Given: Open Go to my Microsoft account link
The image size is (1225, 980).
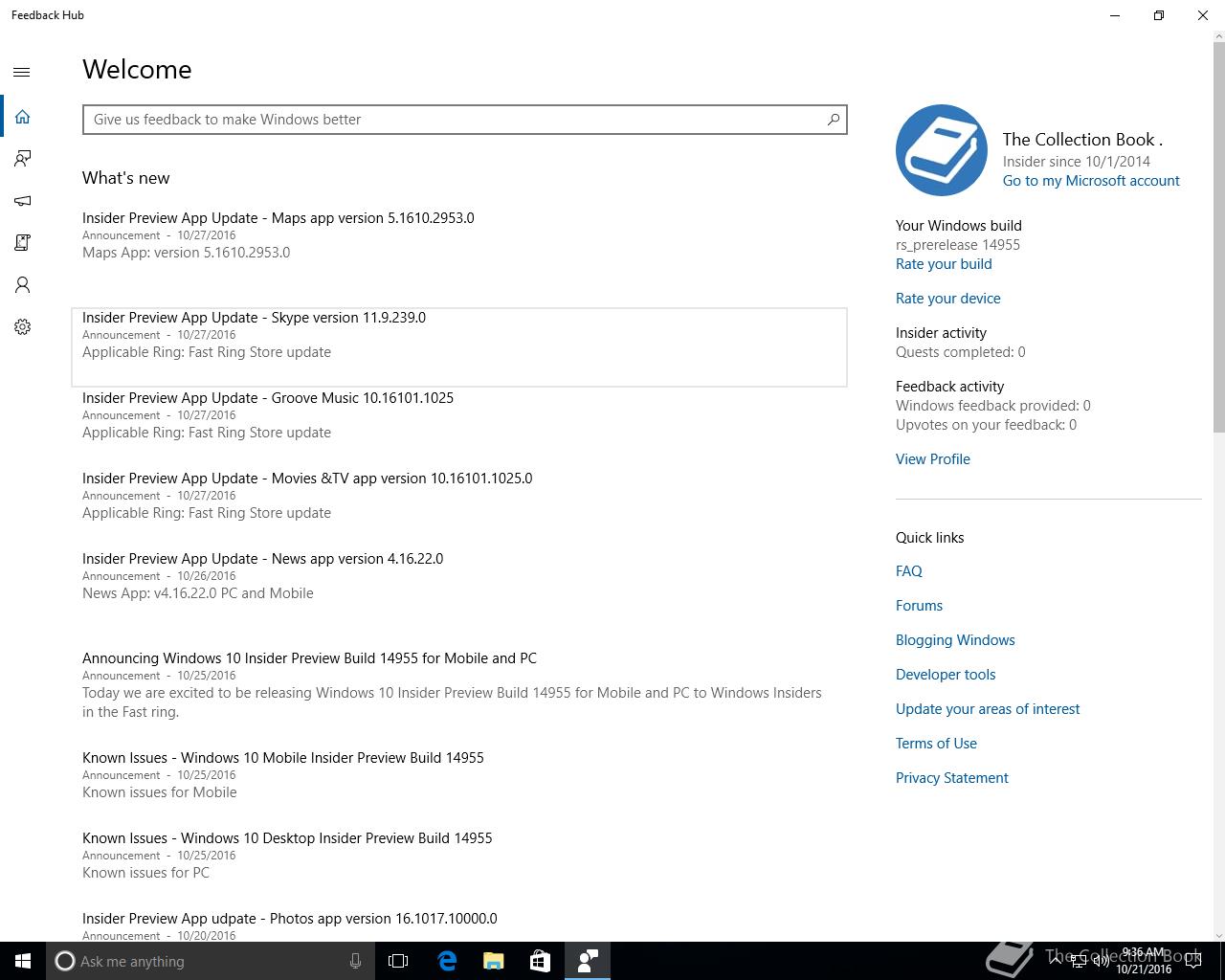Looking at the screenshot, I should (x=1091, y=181).
